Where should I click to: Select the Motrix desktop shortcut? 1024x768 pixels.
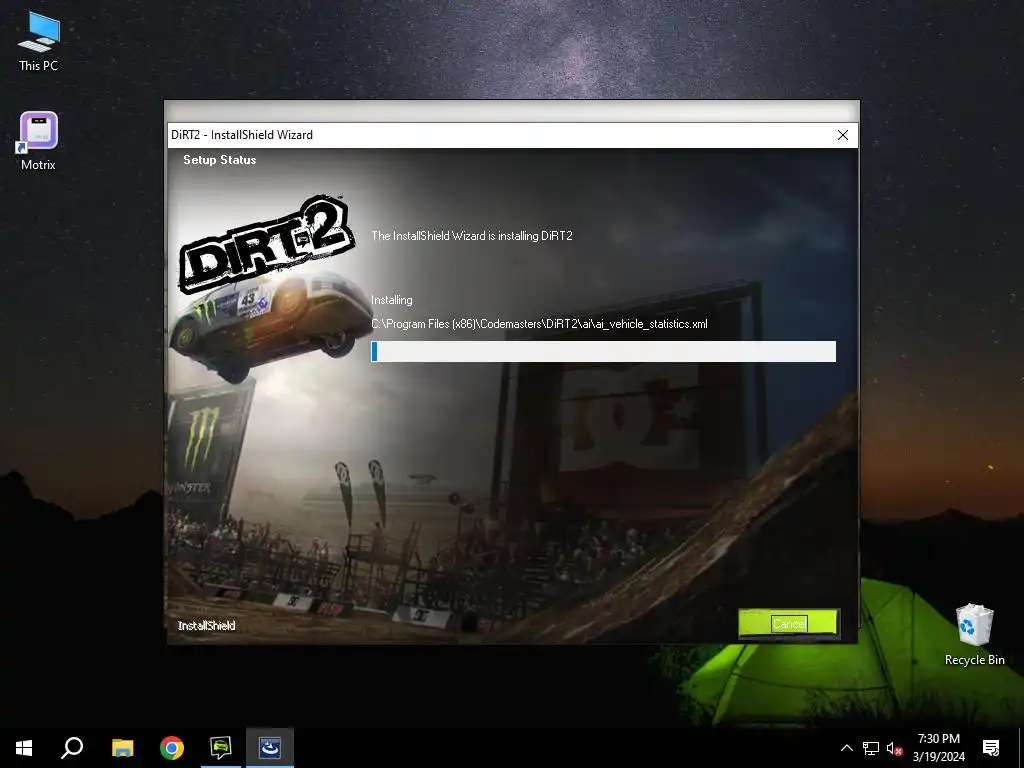pyautogui.click(x=39, y=141)
